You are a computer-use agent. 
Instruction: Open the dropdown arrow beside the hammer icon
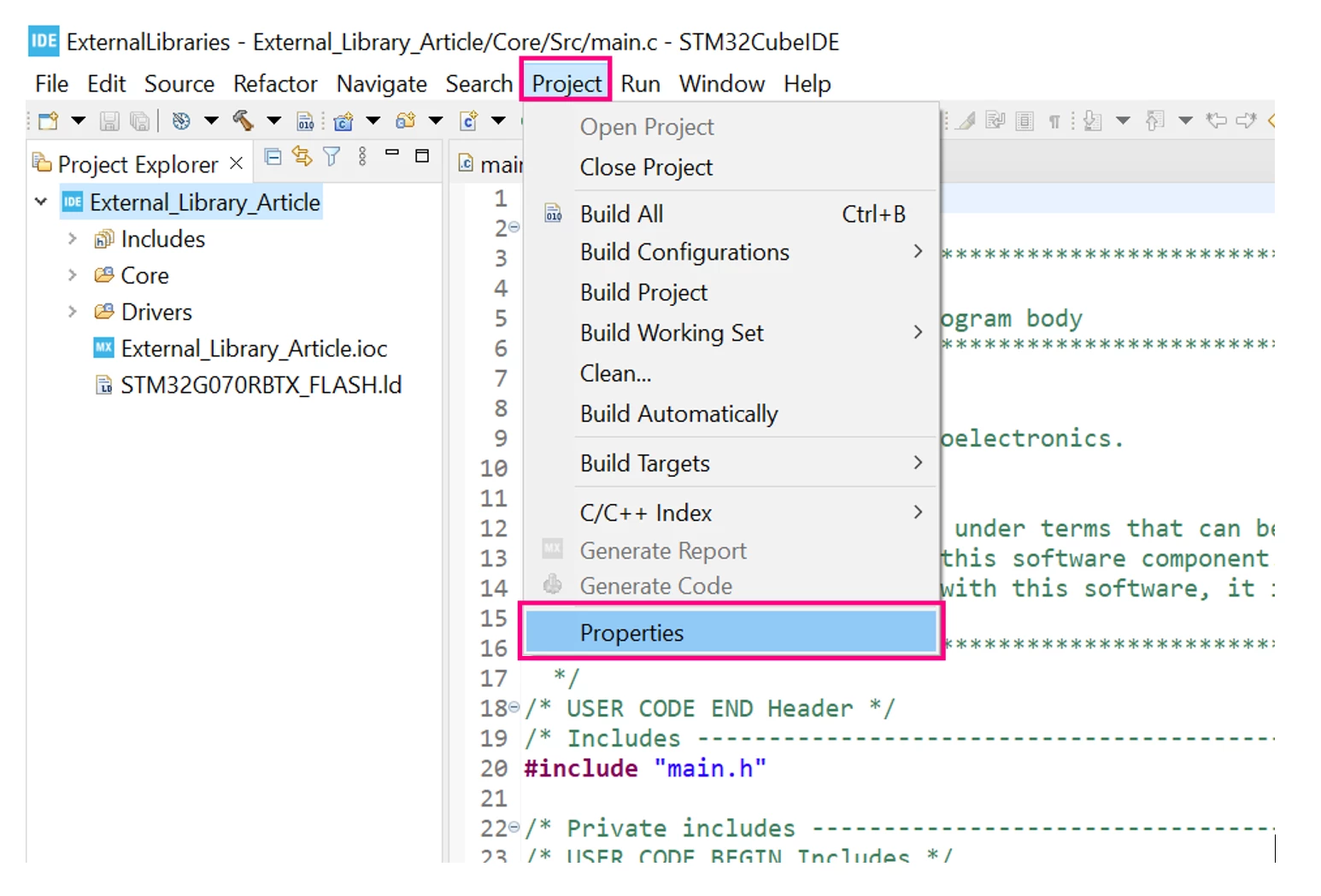pos(273,120)
